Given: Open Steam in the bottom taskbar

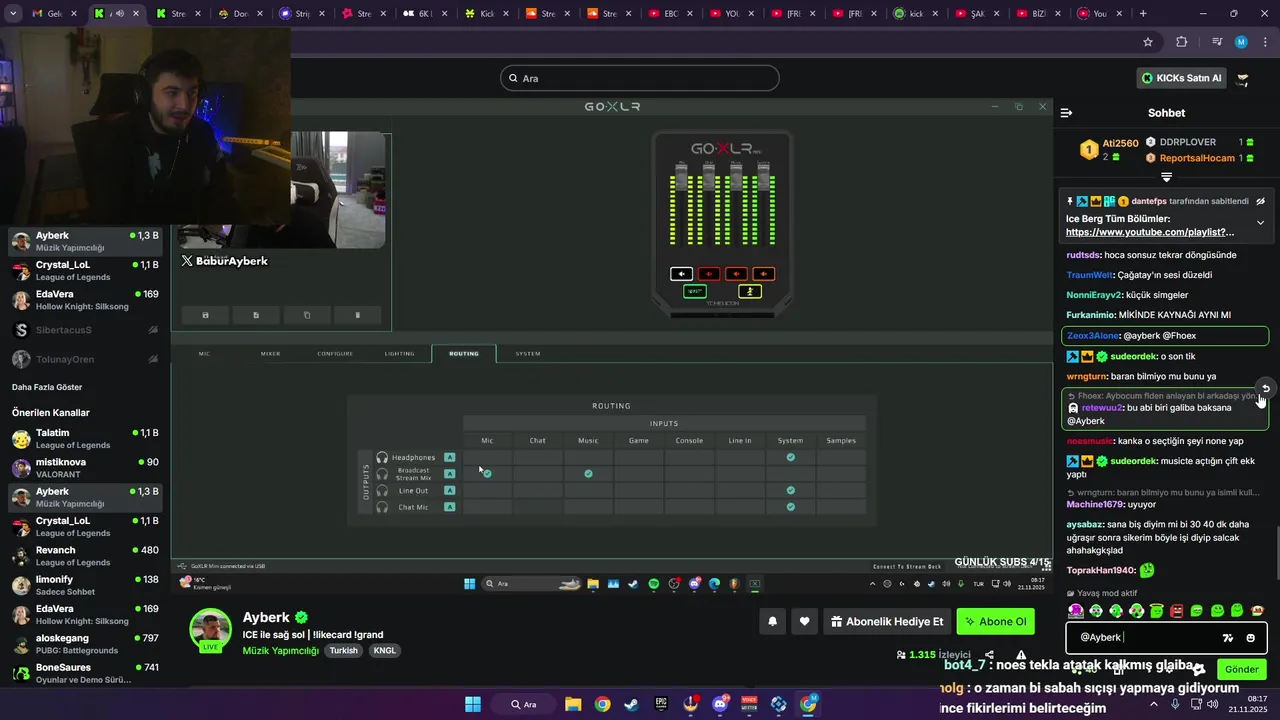Looking at the screenshot, I should pyautogui.click(x=631, y=704).
